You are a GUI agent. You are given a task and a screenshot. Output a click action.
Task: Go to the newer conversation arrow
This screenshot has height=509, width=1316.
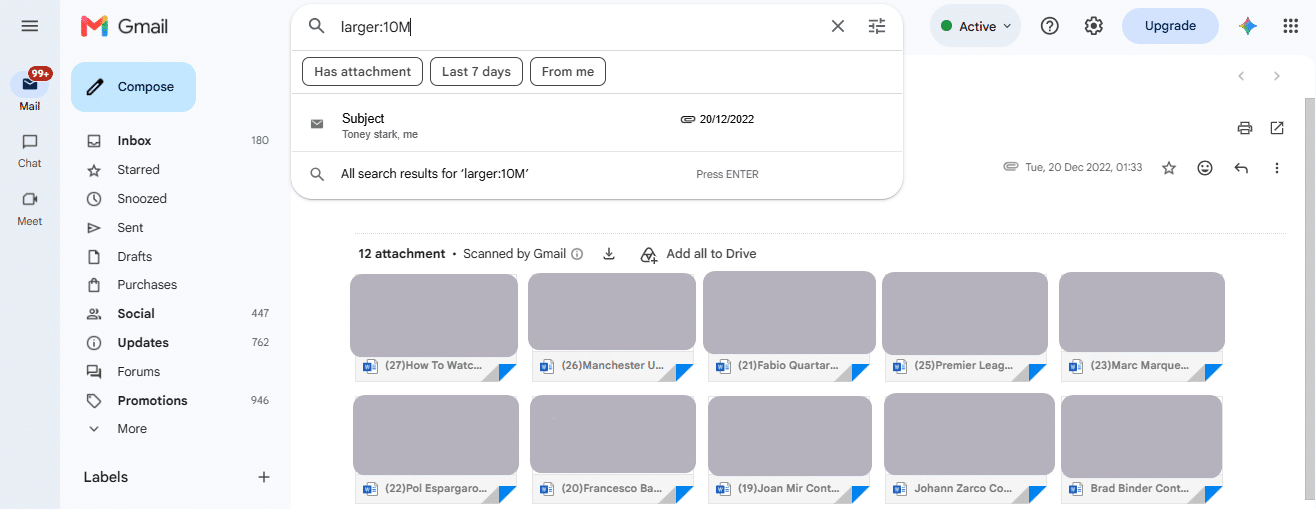1241,76
